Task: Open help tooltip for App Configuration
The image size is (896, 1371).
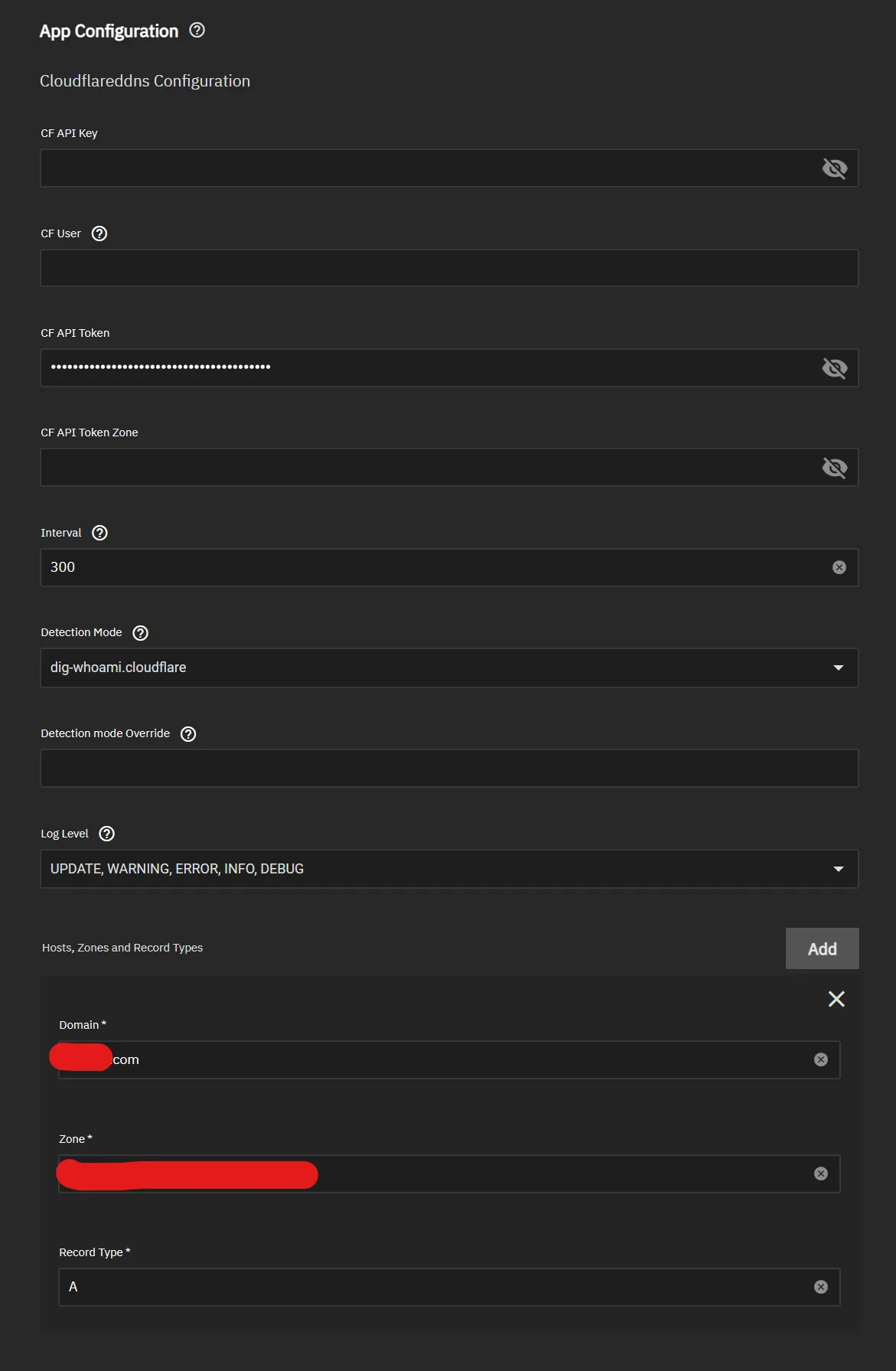Action: click(197, 31)
